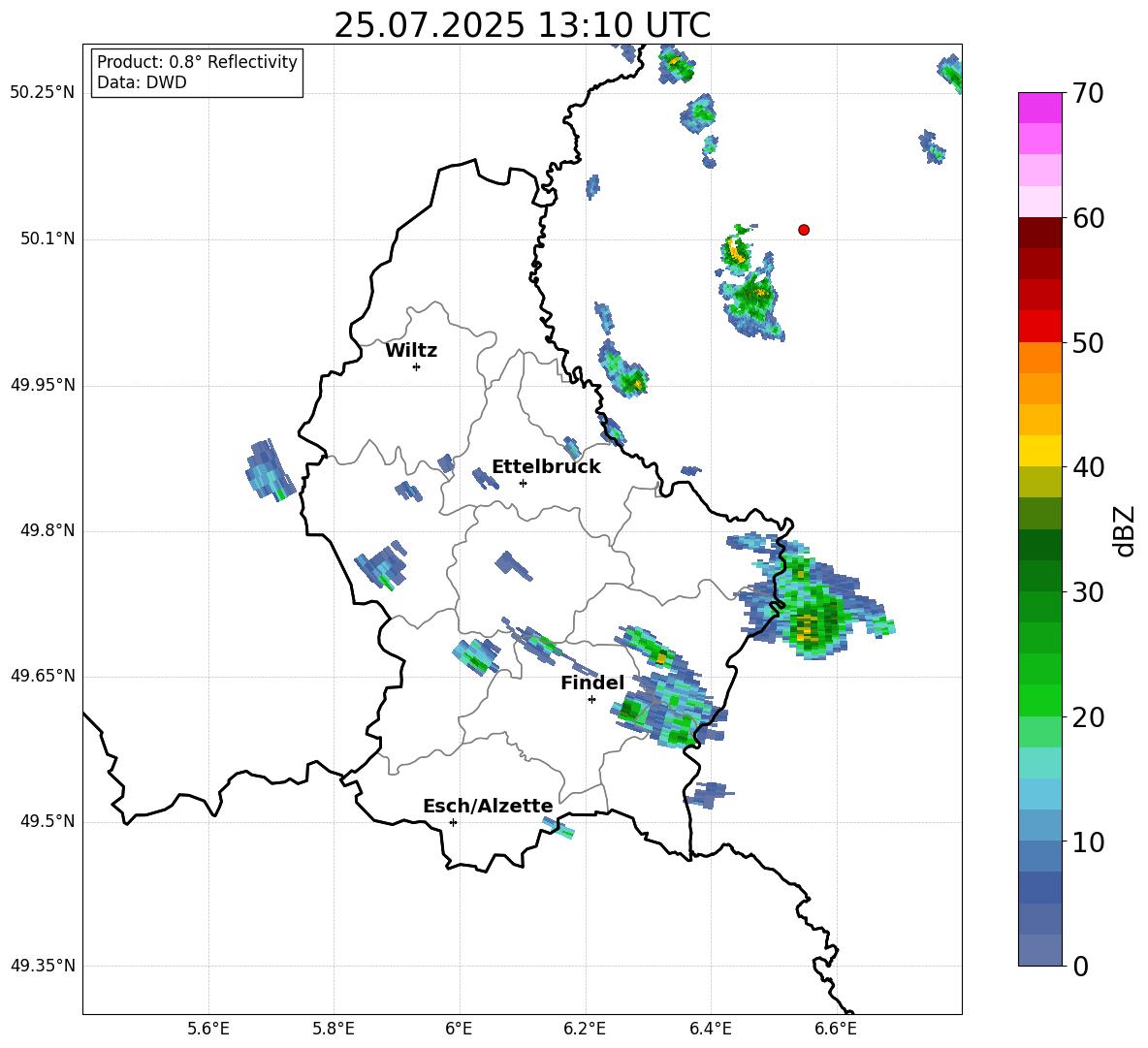Click the 10 tick on the colorbar
Image resolution: width=1148 pixels, height=1048 pixels.
[1088, 842]
